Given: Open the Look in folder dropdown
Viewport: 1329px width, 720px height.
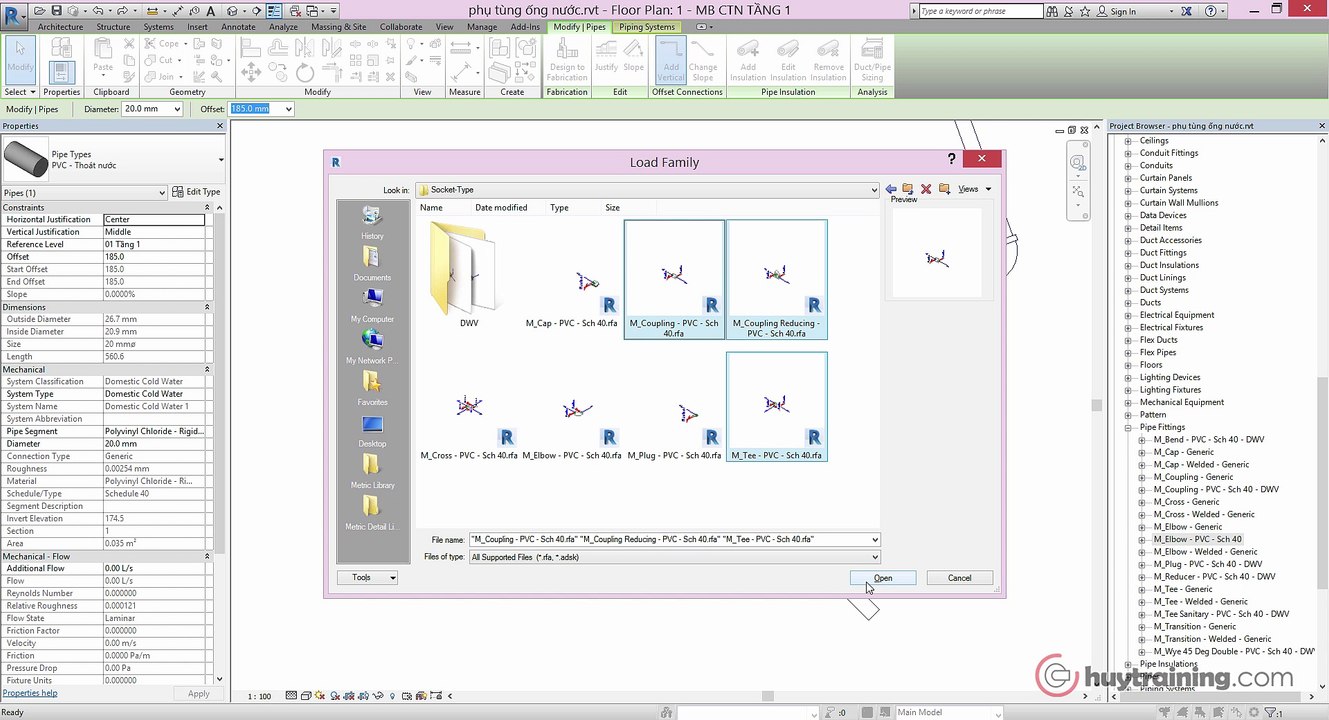Looking at the screenshot, I should pyautogui.click(x=873, y=190).
